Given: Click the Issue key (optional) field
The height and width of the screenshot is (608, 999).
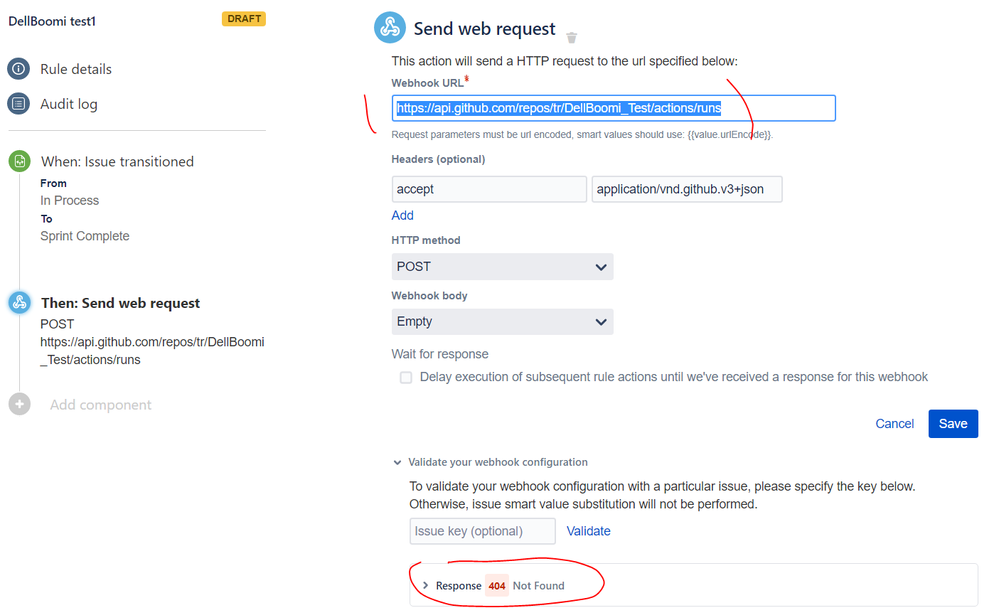Looking at the screenshot, I should coord(482,531).
